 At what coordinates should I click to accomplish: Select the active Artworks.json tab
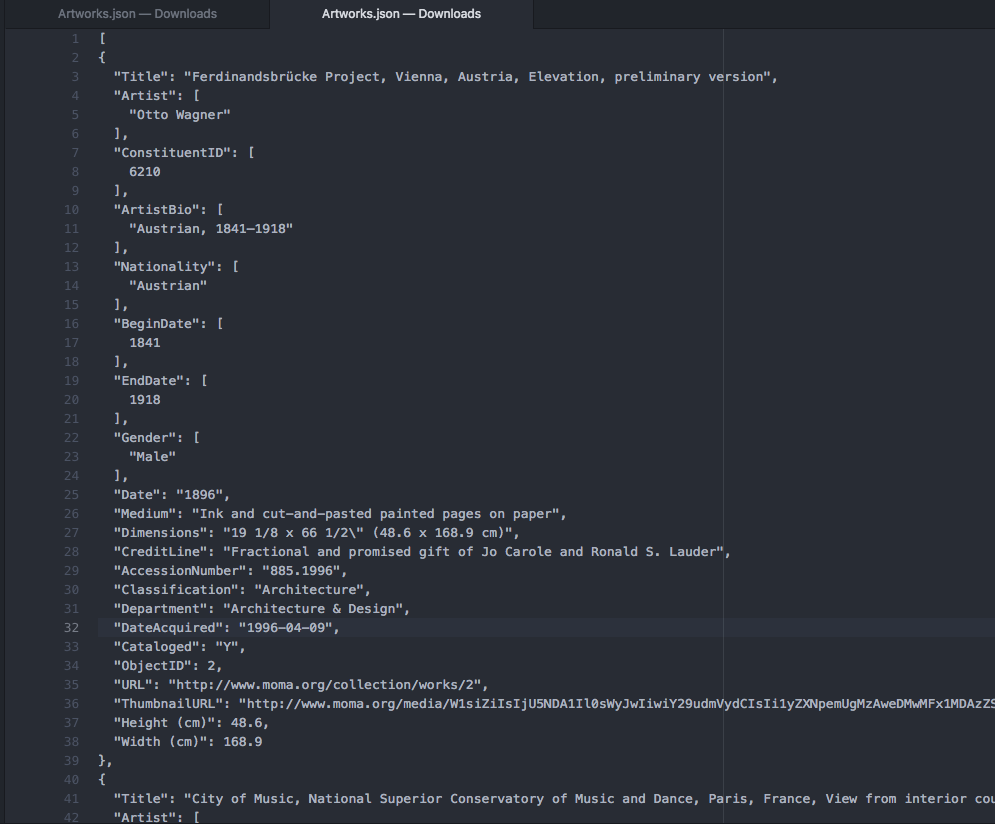click(x=401, y=14)
